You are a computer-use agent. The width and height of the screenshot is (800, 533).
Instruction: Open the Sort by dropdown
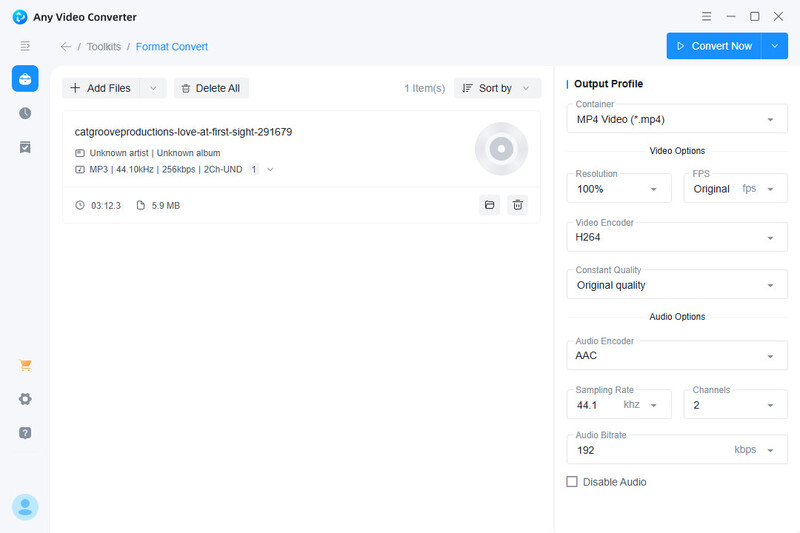point(497,88)
